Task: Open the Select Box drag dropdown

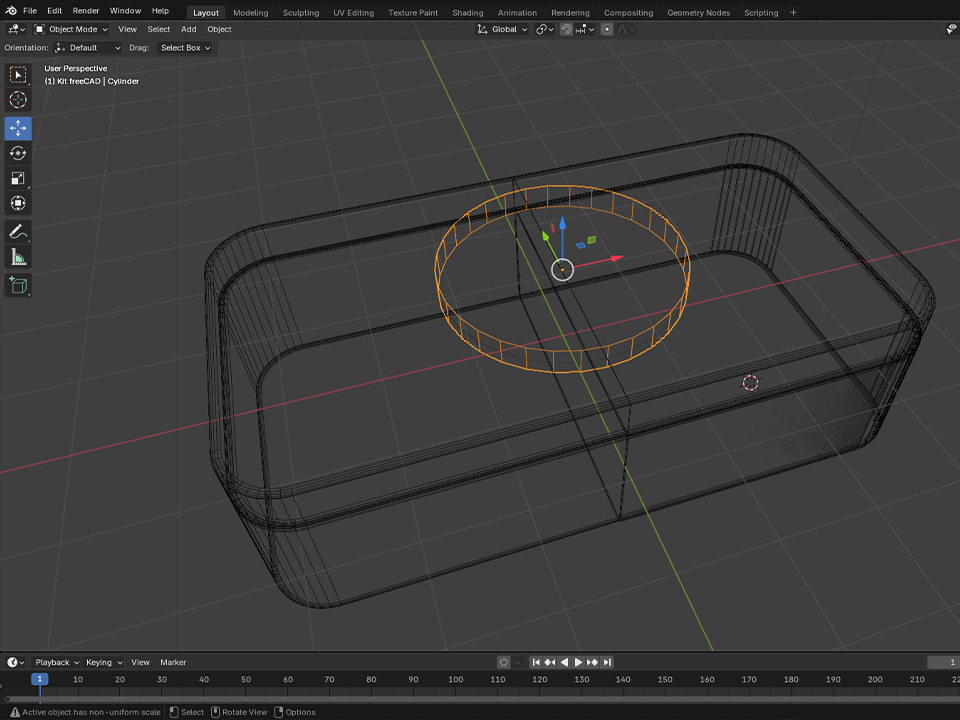Action: [x=185, y=48]
